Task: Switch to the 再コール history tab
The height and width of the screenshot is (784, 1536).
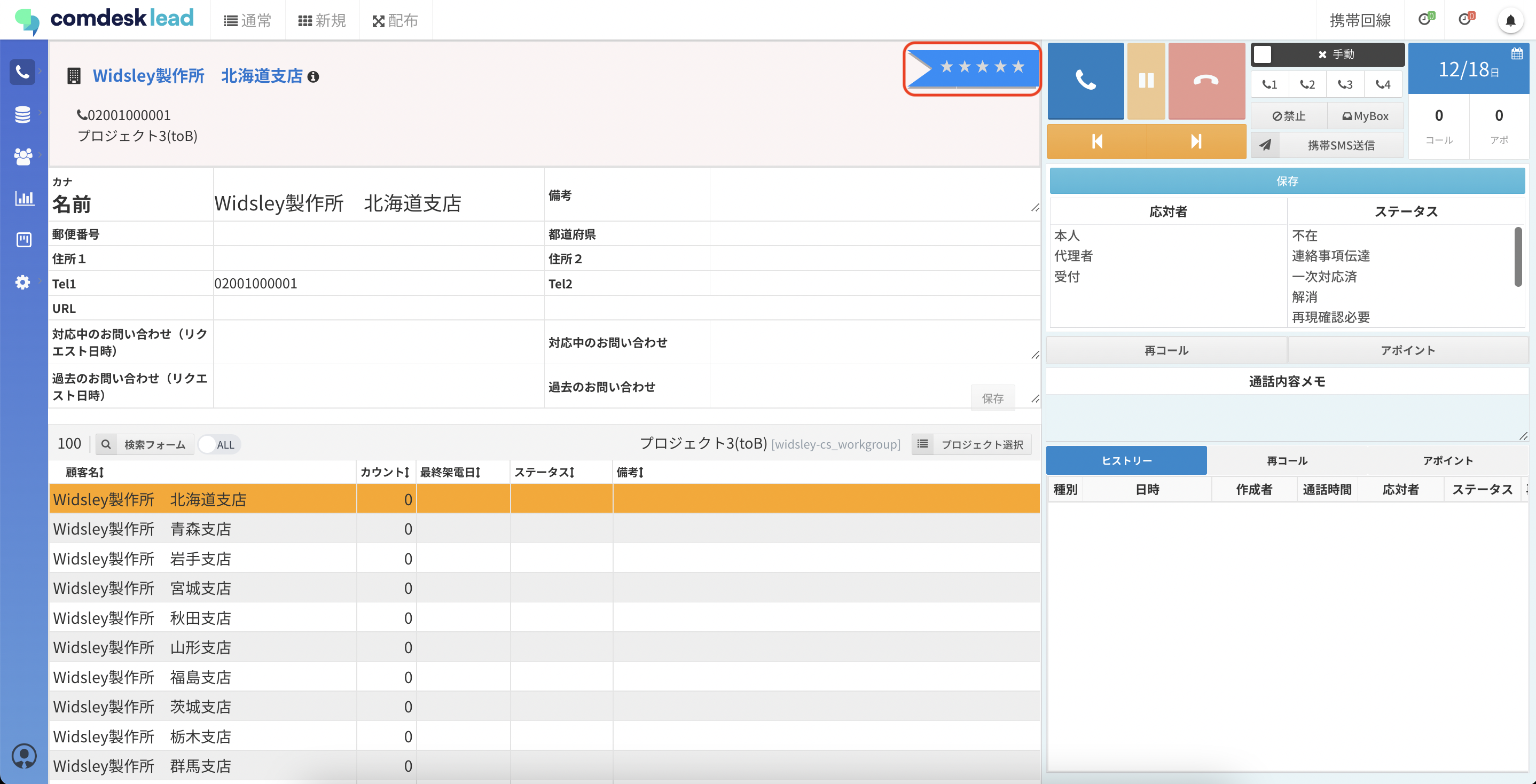Action: 1287,461
